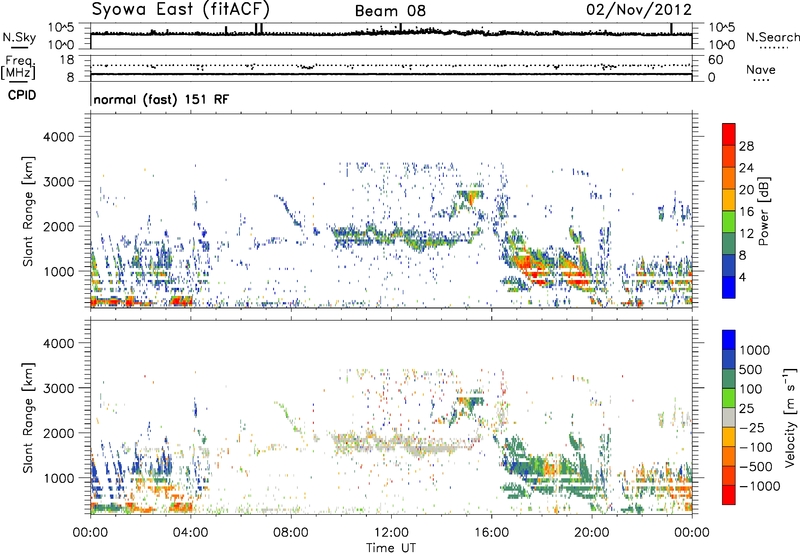Click the left-side "10^5" noise axis tick
The height and width of the screenshot is (554, 800).
pos(61,28)
